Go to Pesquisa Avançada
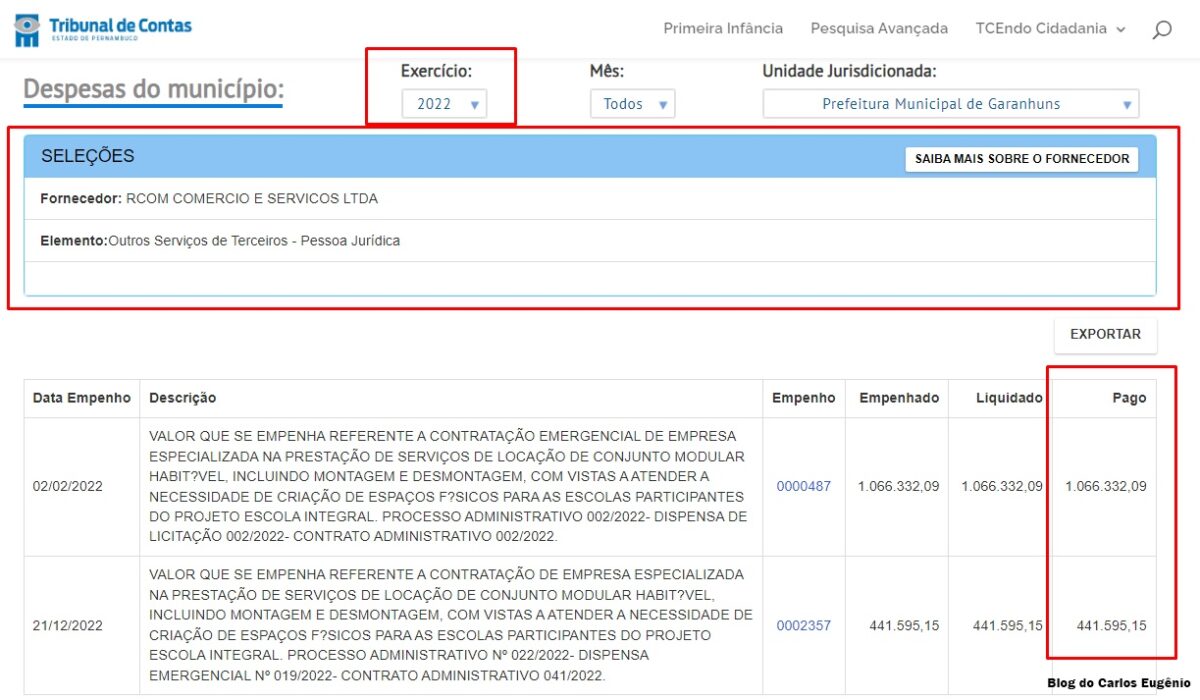1200x700 pixels. point(879,29)
